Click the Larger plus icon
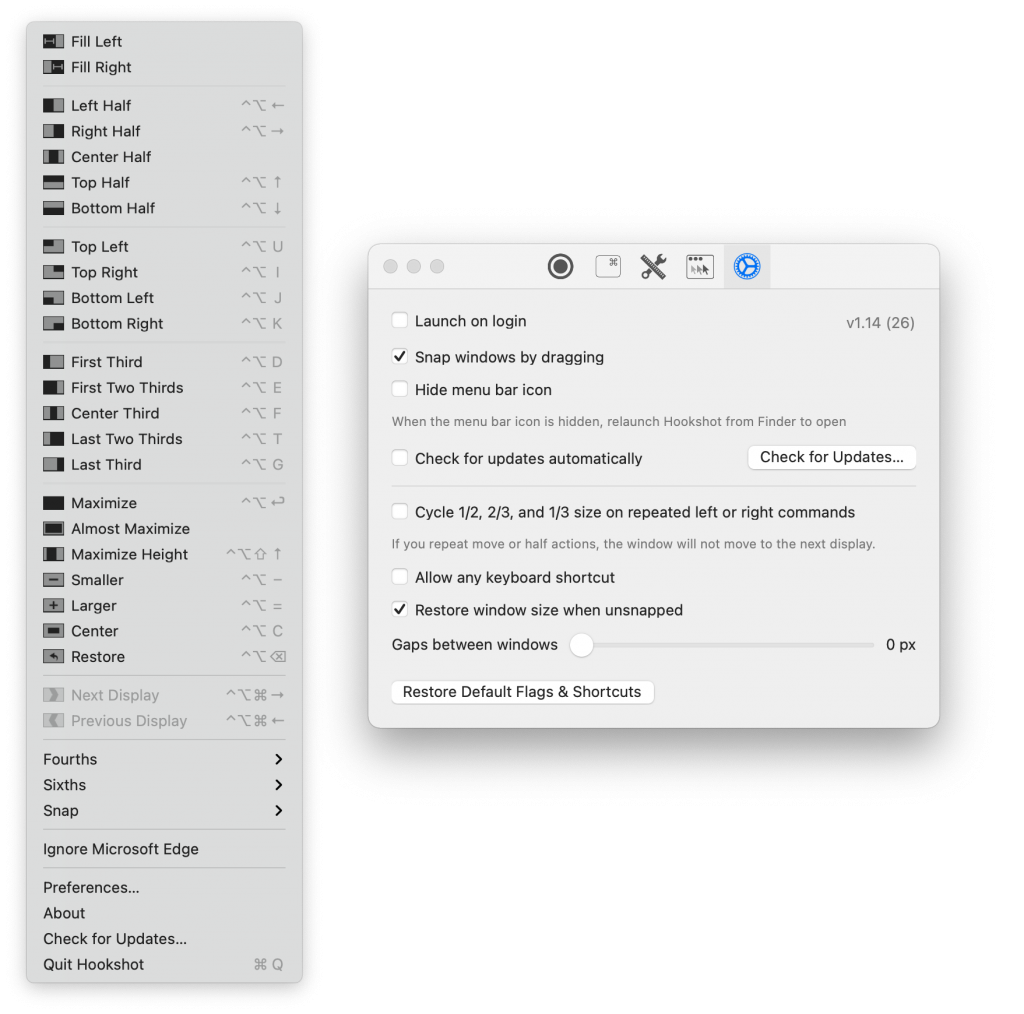The image size is (1024, 1014). point(54,606)
